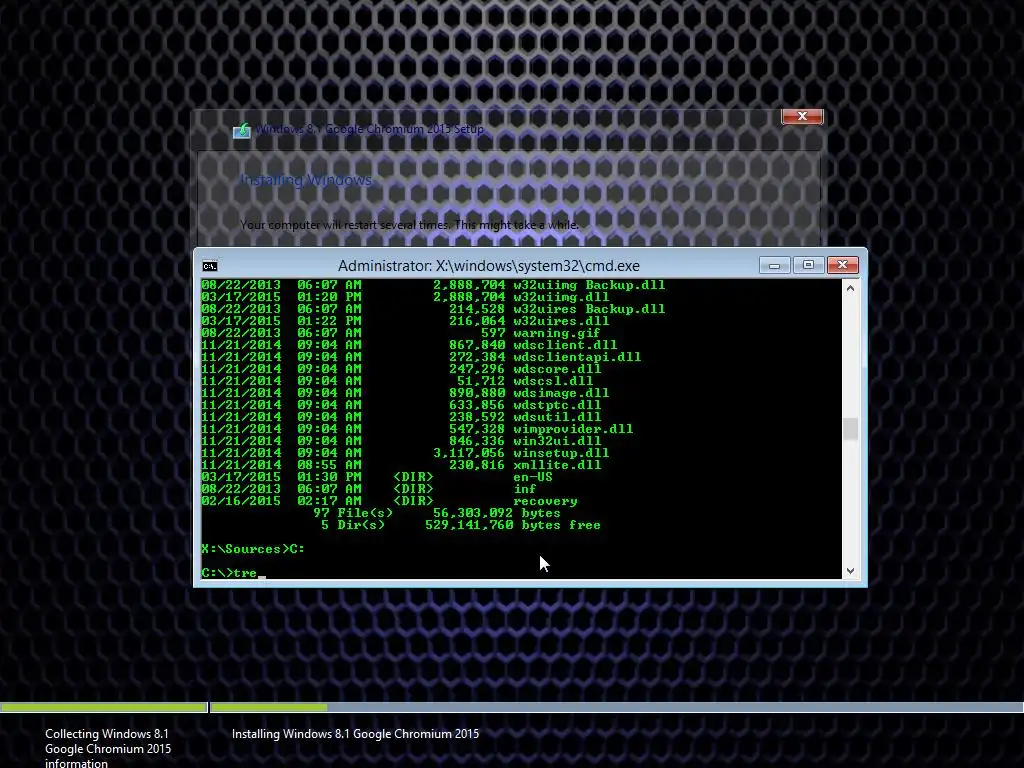Viewport: 1024px width, 768px height.
Task: Click the w32uires Backup.dll line
Action: tap(433, 309)
